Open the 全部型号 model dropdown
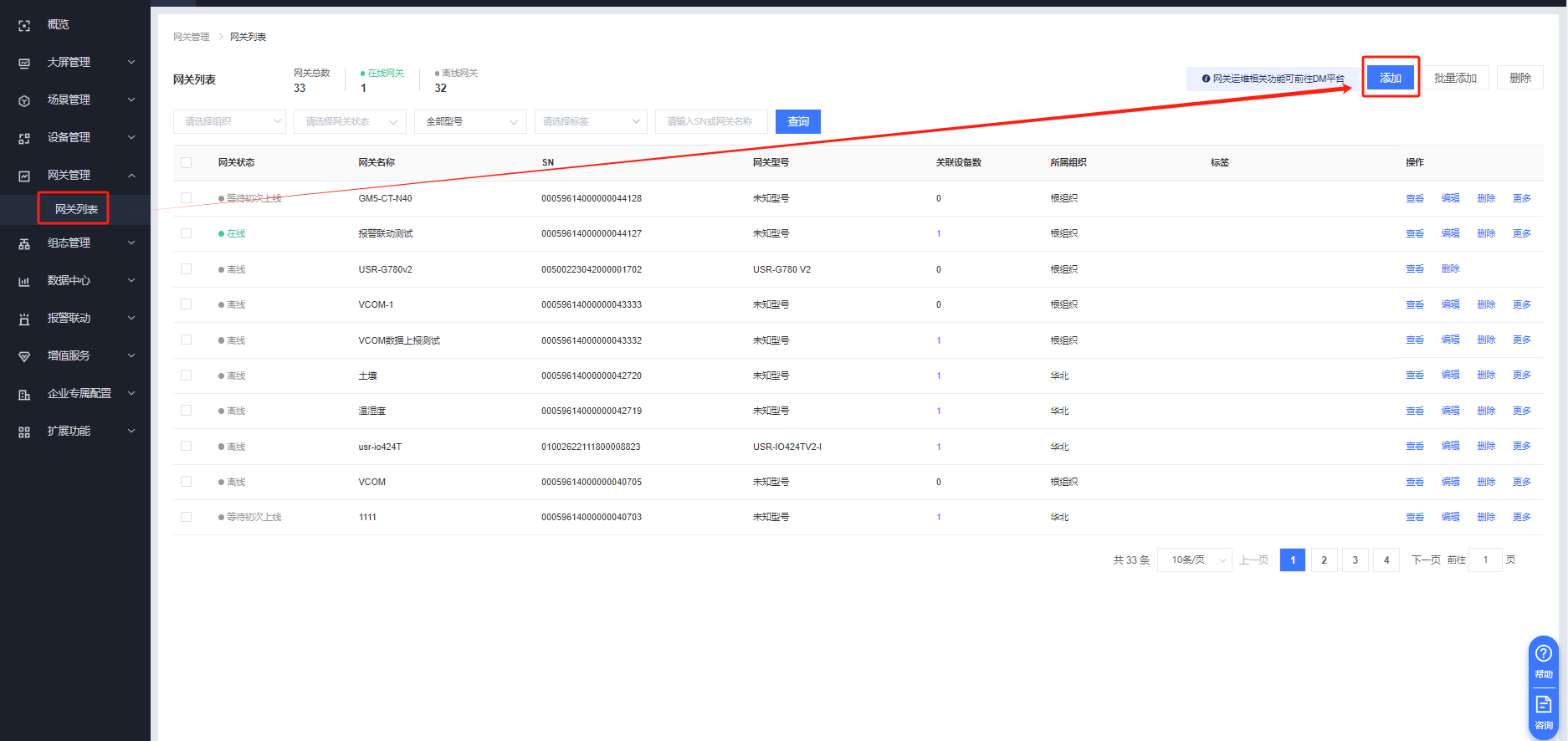1568x741 pixels. [x=470, y=122]
